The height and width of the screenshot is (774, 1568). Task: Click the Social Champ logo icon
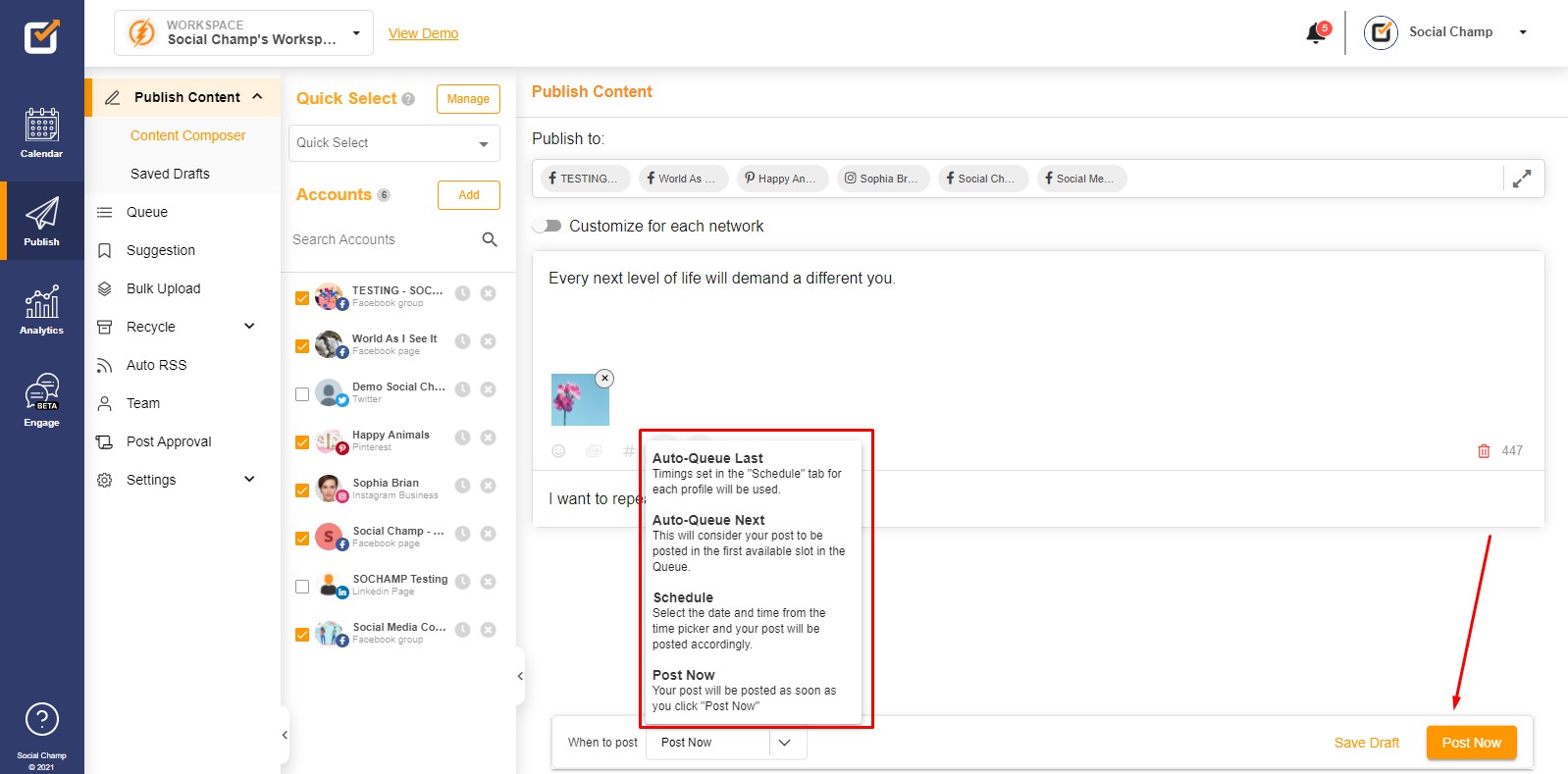[41, 36]
